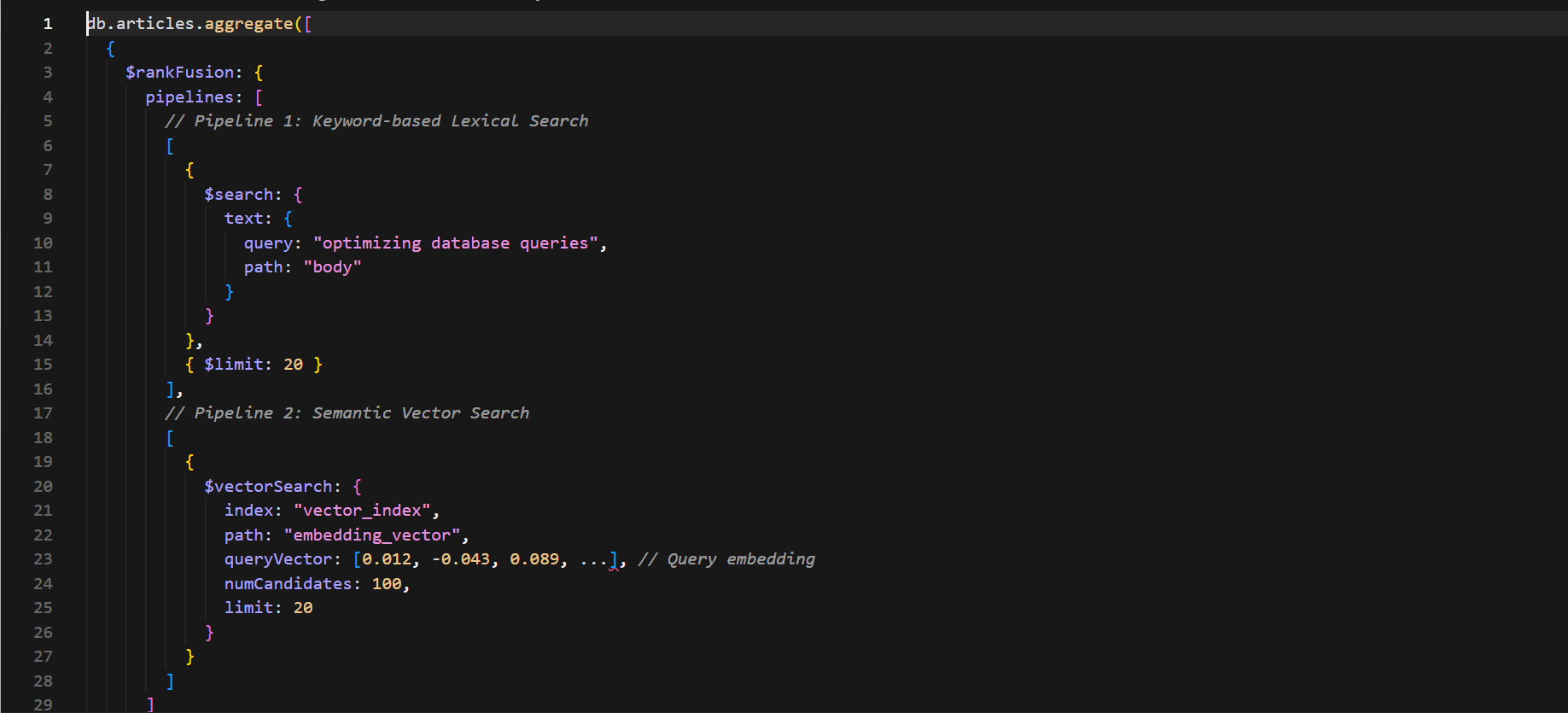
Task: Select the Pipeline 2 Semantic Vector Search comment
Action: coord(347,413)
